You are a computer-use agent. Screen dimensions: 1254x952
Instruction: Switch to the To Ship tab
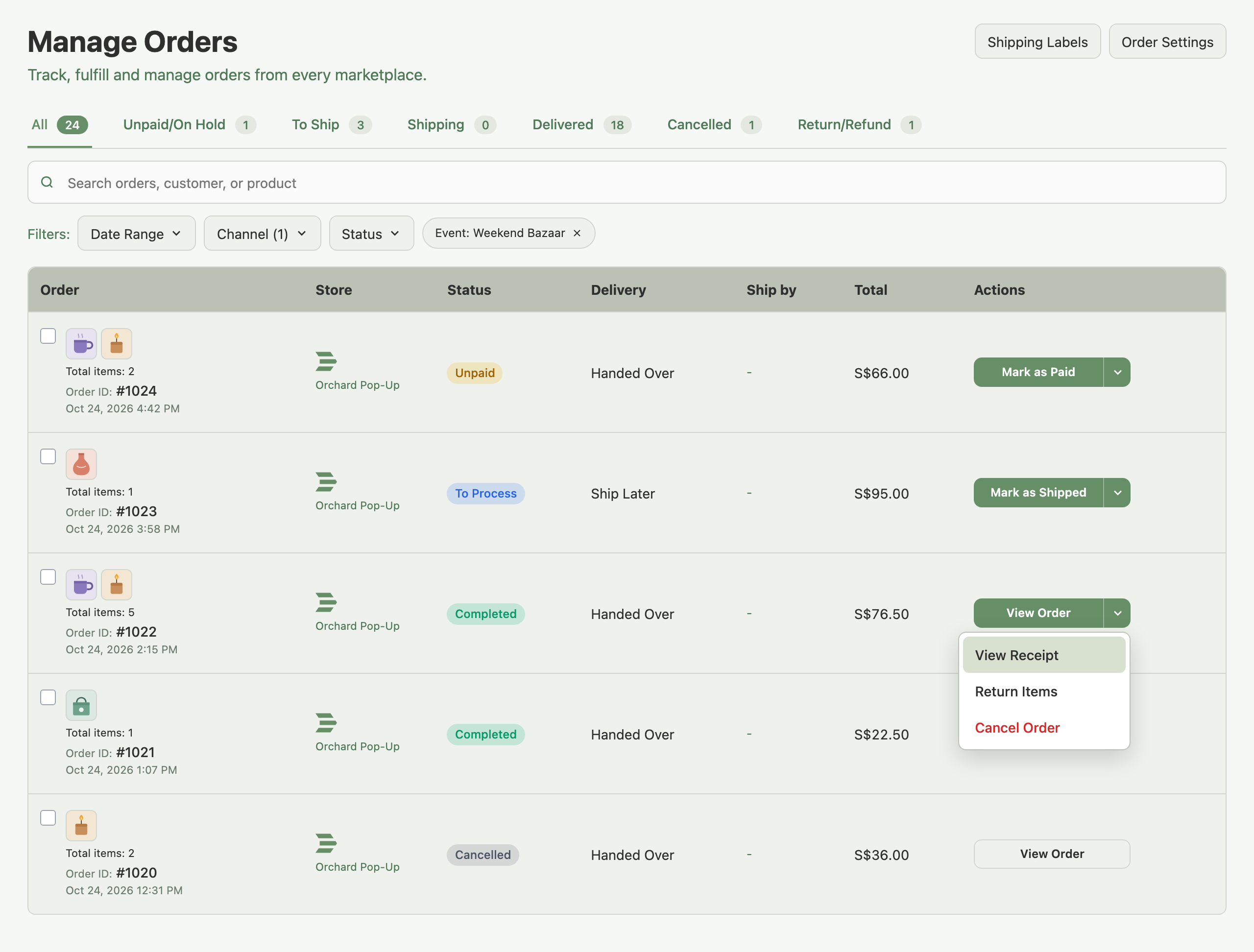pyautogui.click(x=331, y=125)
